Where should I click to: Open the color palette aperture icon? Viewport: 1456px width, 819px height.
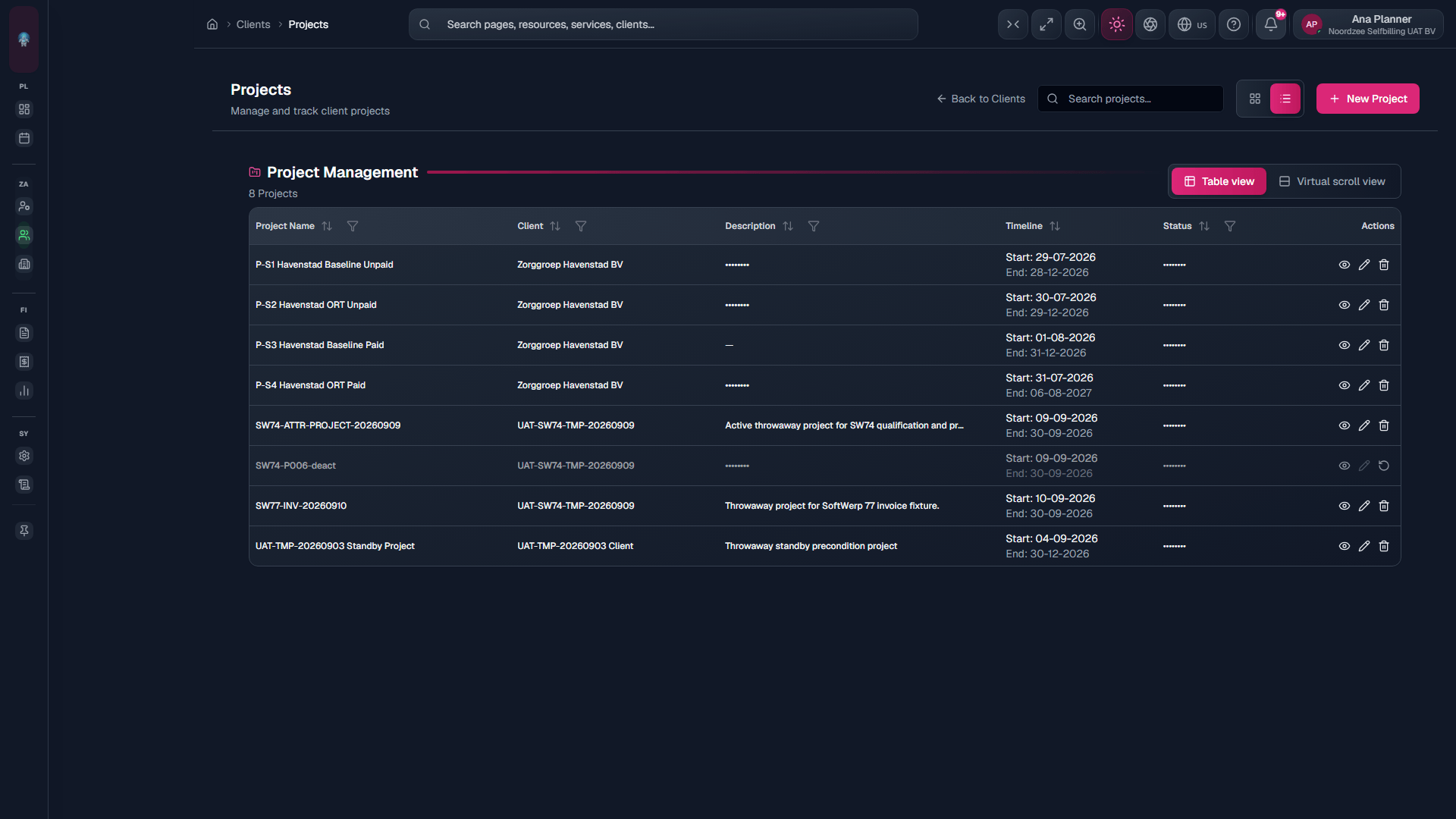click(1150, 24)
